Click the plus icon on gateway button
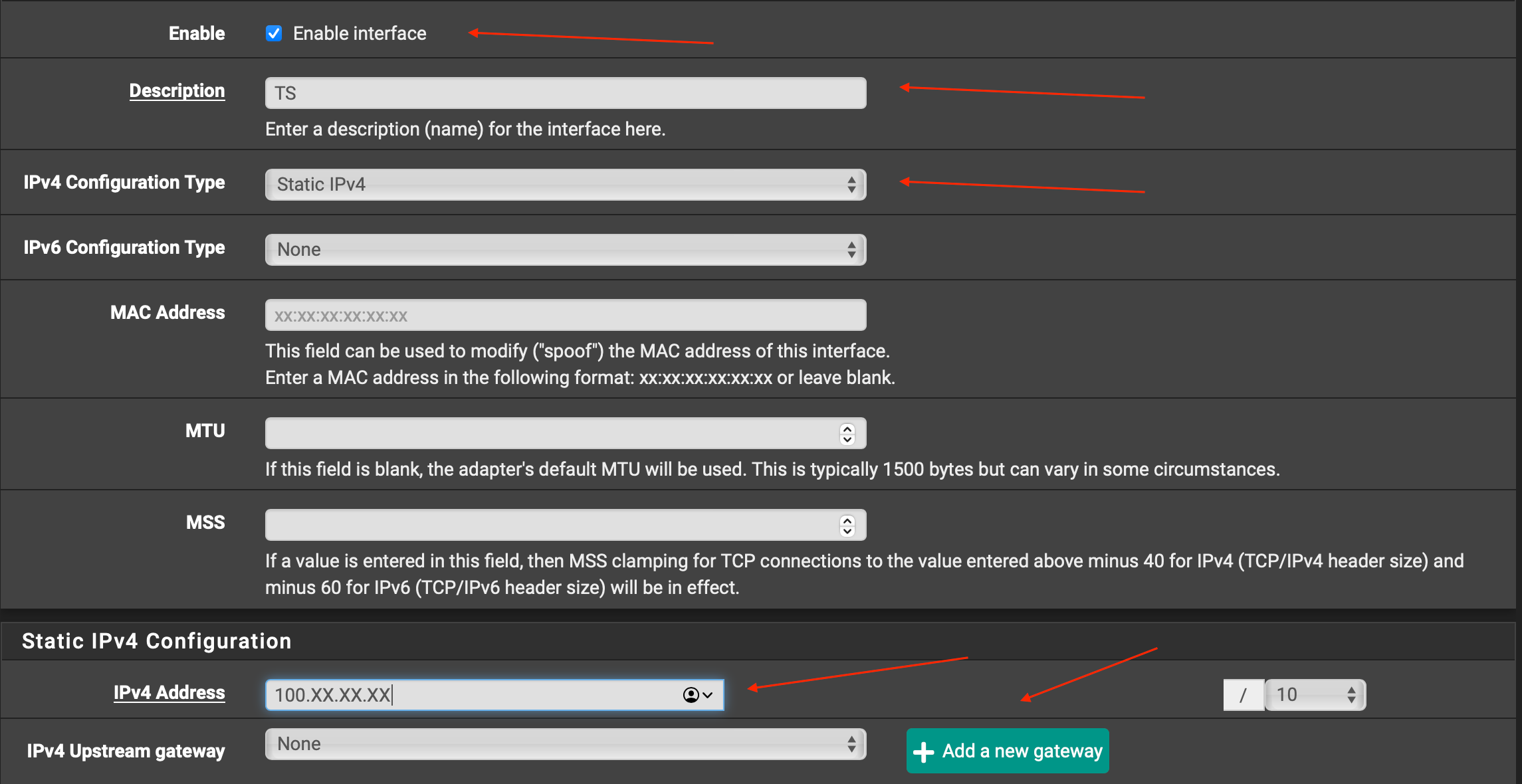This screenshot has height=784, width=1522. 924,751
